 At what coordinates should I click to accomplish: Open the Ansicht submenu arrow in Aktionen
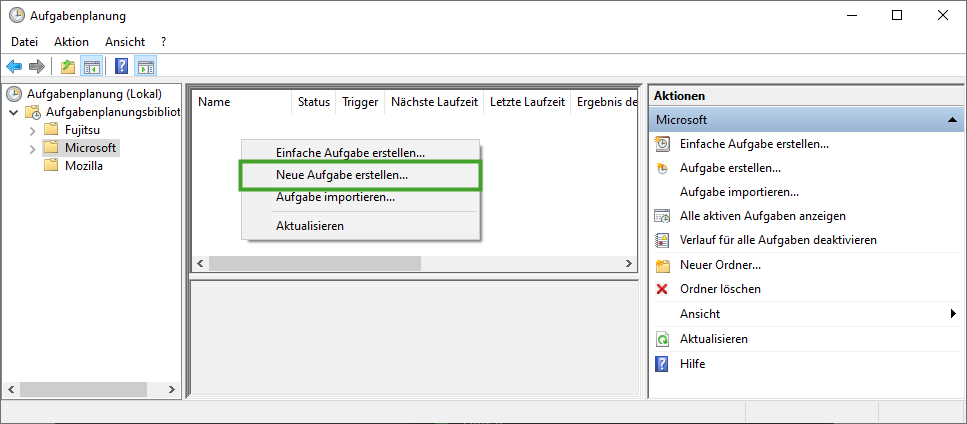coord(953,314)
